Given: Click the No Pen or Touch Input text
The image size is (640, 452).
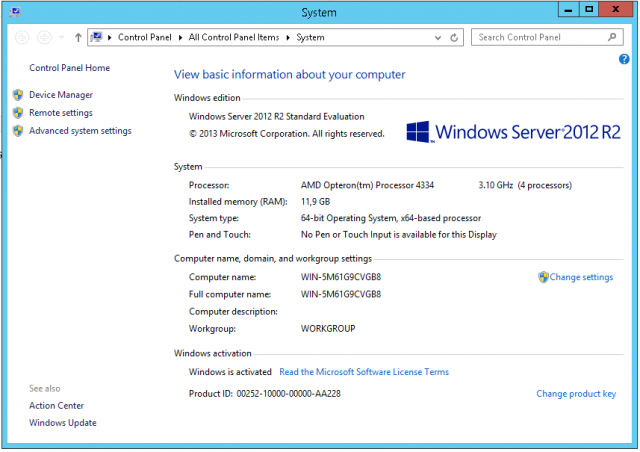Looking at the screenshot, I should coord(399,235).
